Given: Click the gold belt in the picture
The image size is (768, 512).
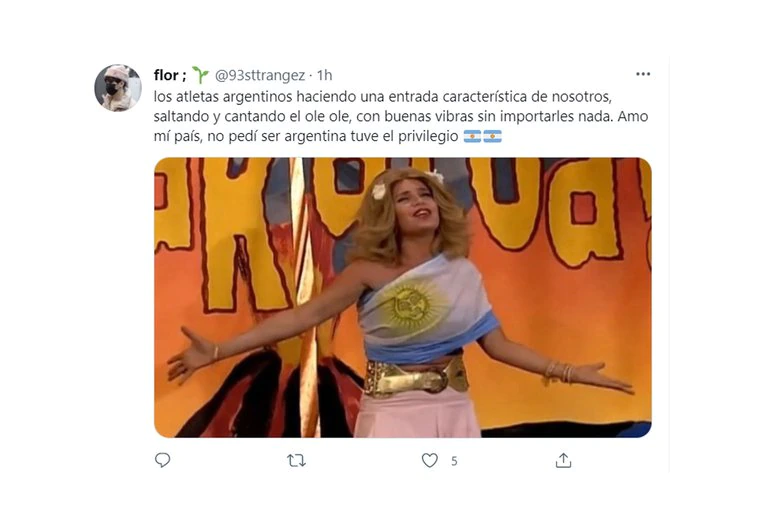Looking at the screenshot, I should pos(415,377).
